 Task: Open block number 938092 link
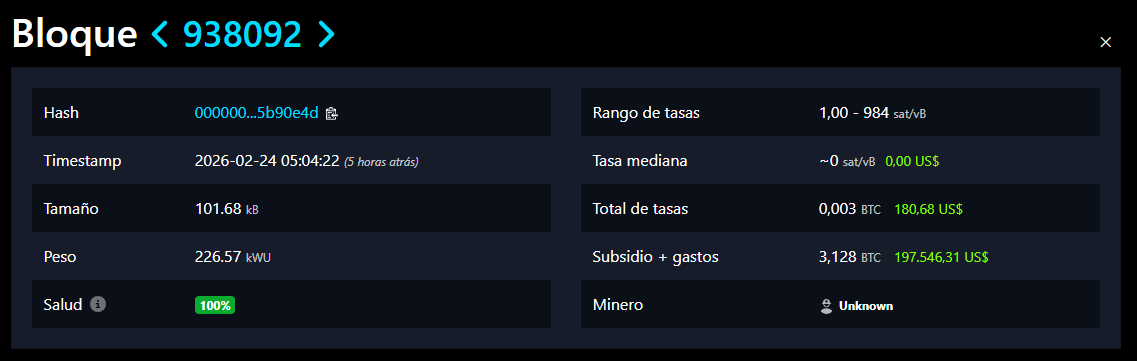[241, 34]
